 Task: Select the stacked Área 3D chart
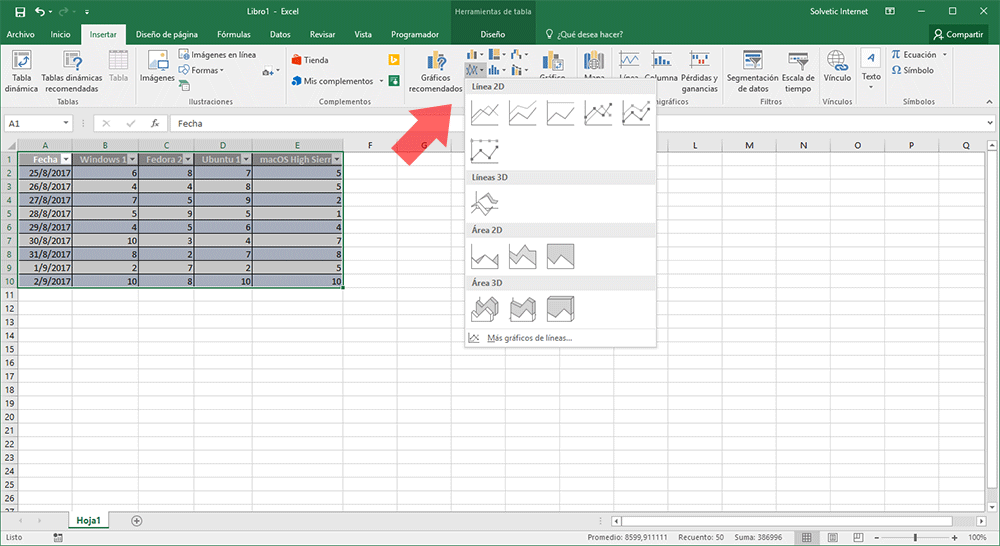522,309
